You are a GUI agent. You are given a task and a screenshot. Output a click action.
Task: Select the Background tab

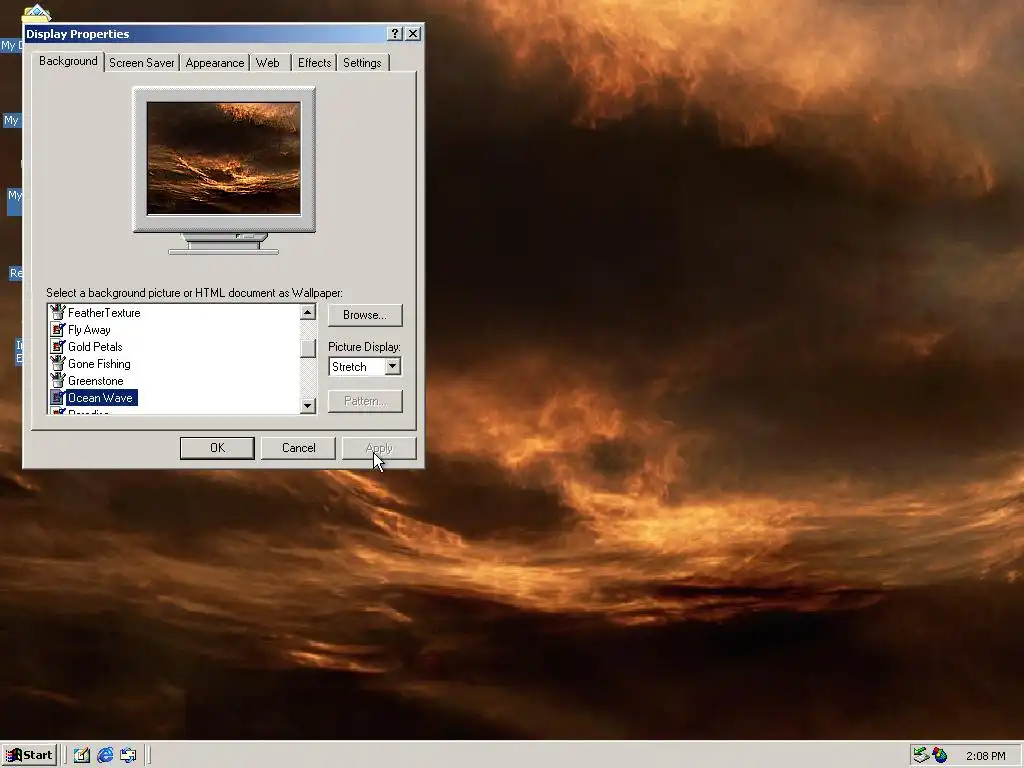[x=68, y=61]
